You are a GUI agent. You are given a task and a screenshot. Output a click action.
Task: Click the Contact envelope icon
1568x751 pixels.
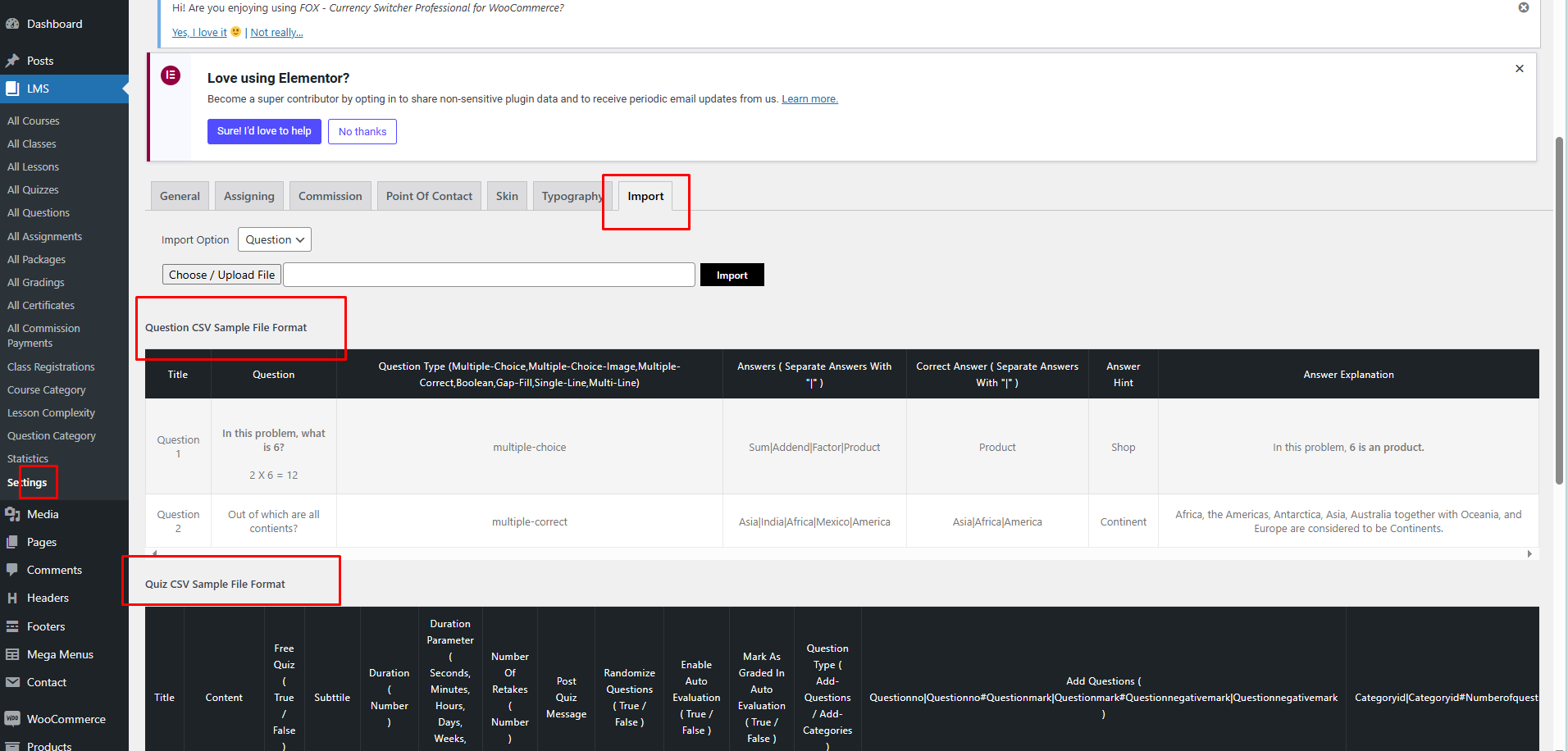(x=12, y=682)
